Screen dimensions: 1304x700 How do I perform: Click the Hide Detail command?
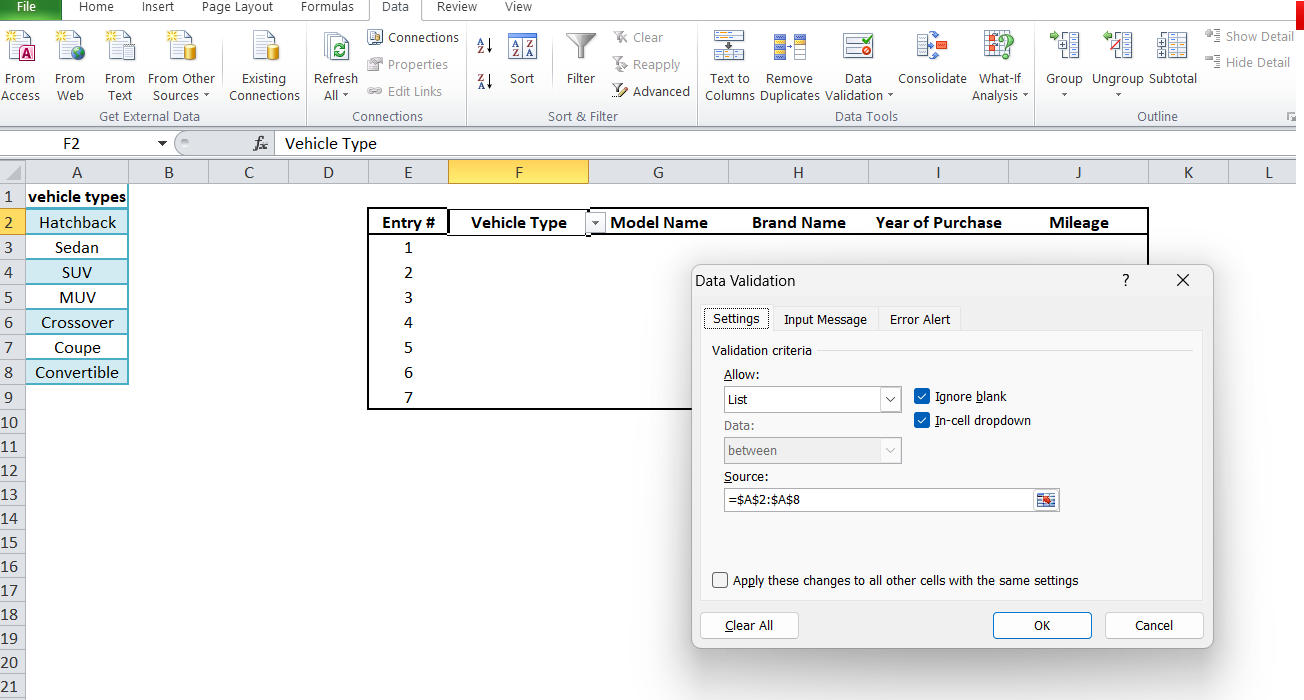[1247, 62]
